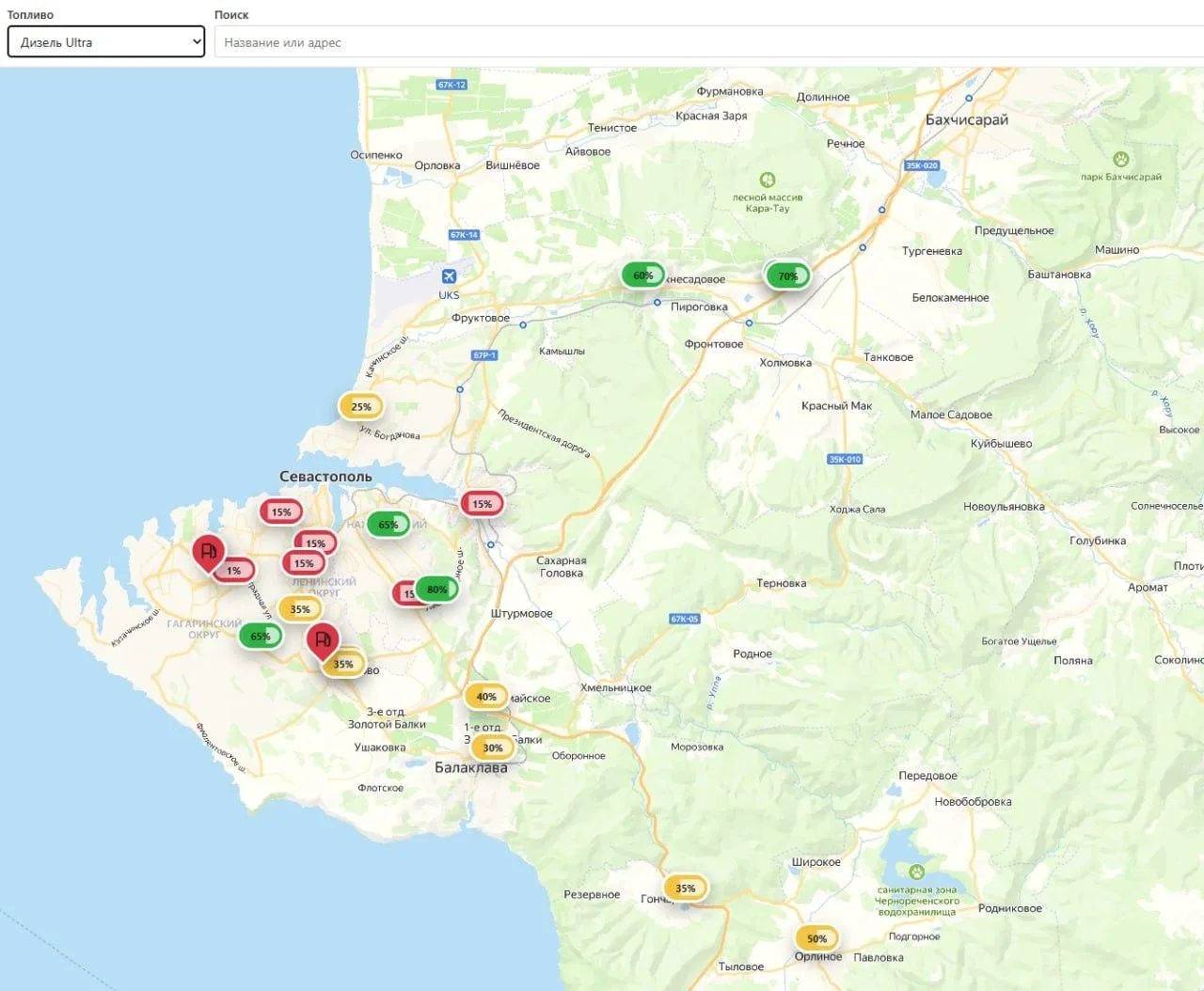Select the 60% green marker near Пироговка
The image size is (1204, 991).
click(643, 275)
